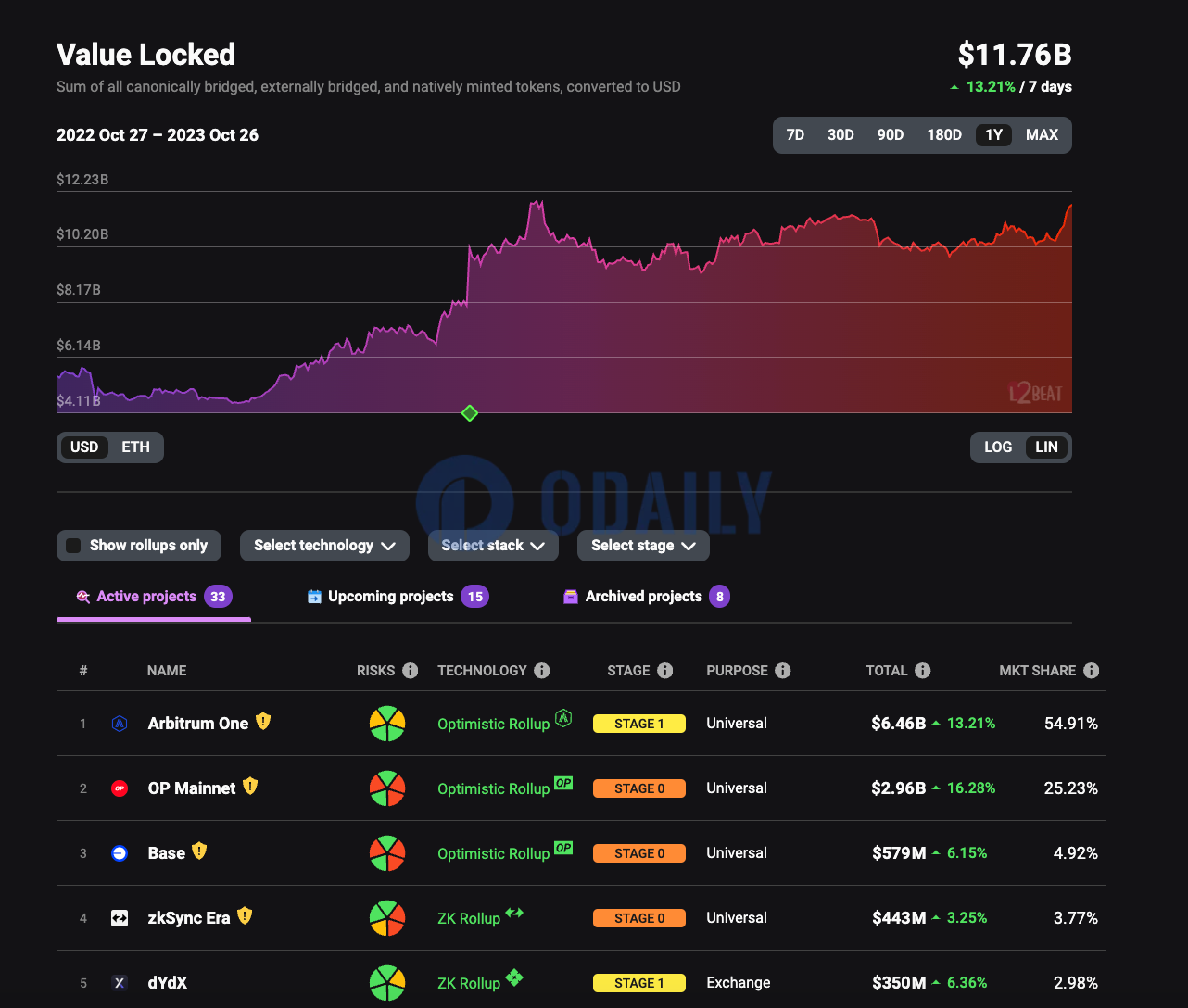Click the info icon next to RISKS
This screenshot has width=1188, height=1008.
411,671
